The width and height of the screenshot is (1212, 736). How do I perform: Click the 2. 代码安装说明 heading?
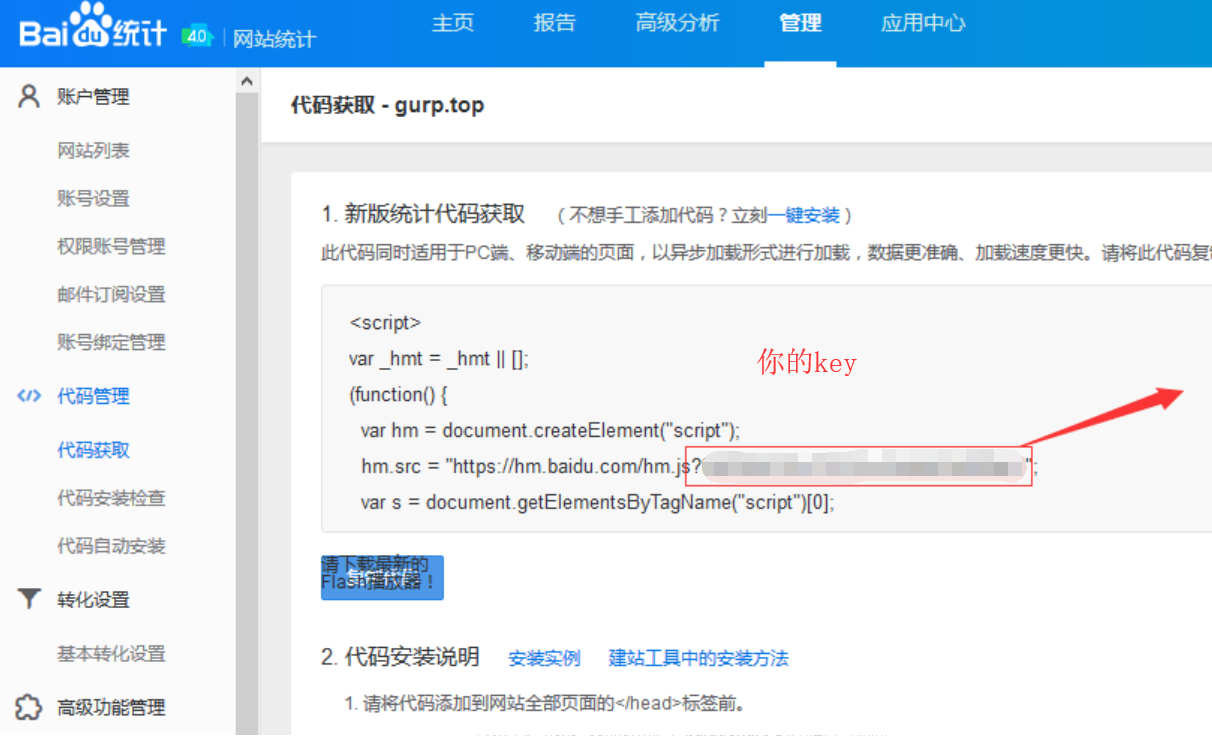pyautogui.click(x=400, y=658)
